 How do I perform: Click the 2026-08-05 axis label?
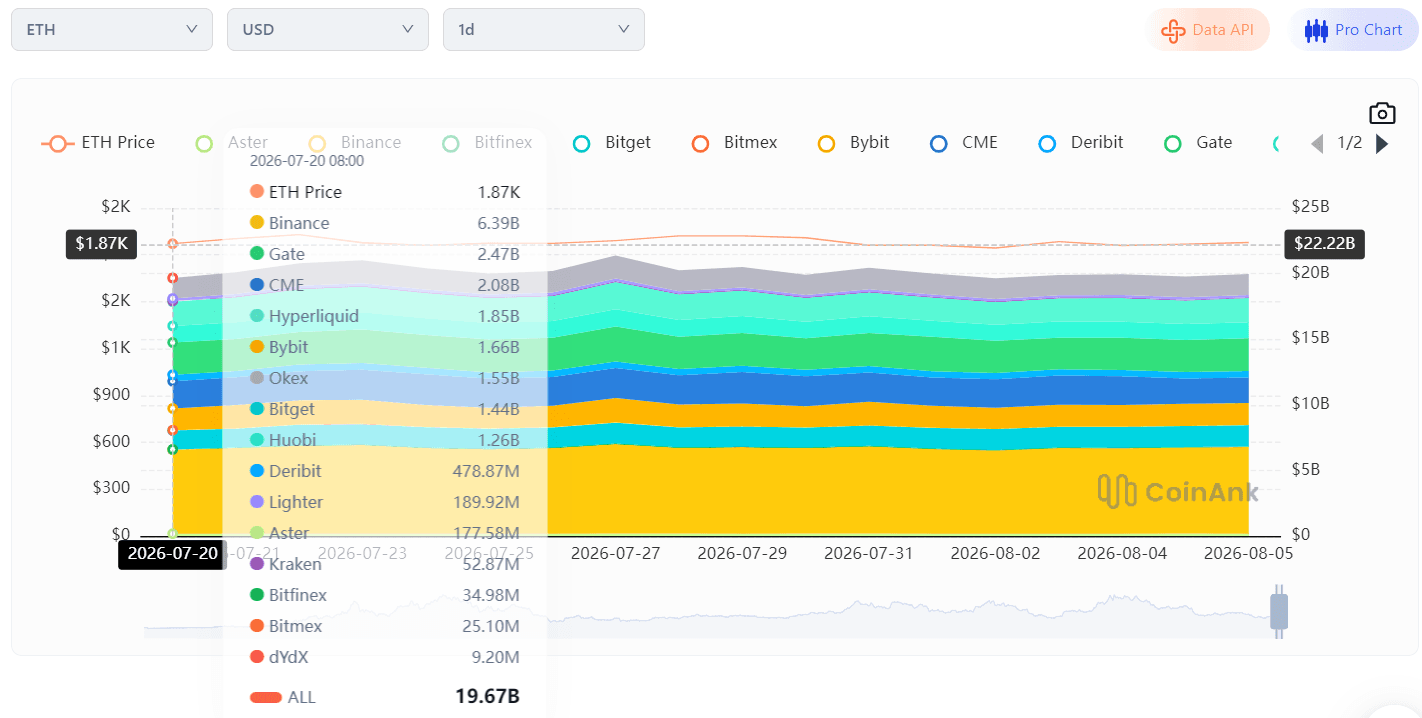(1248, 553)
